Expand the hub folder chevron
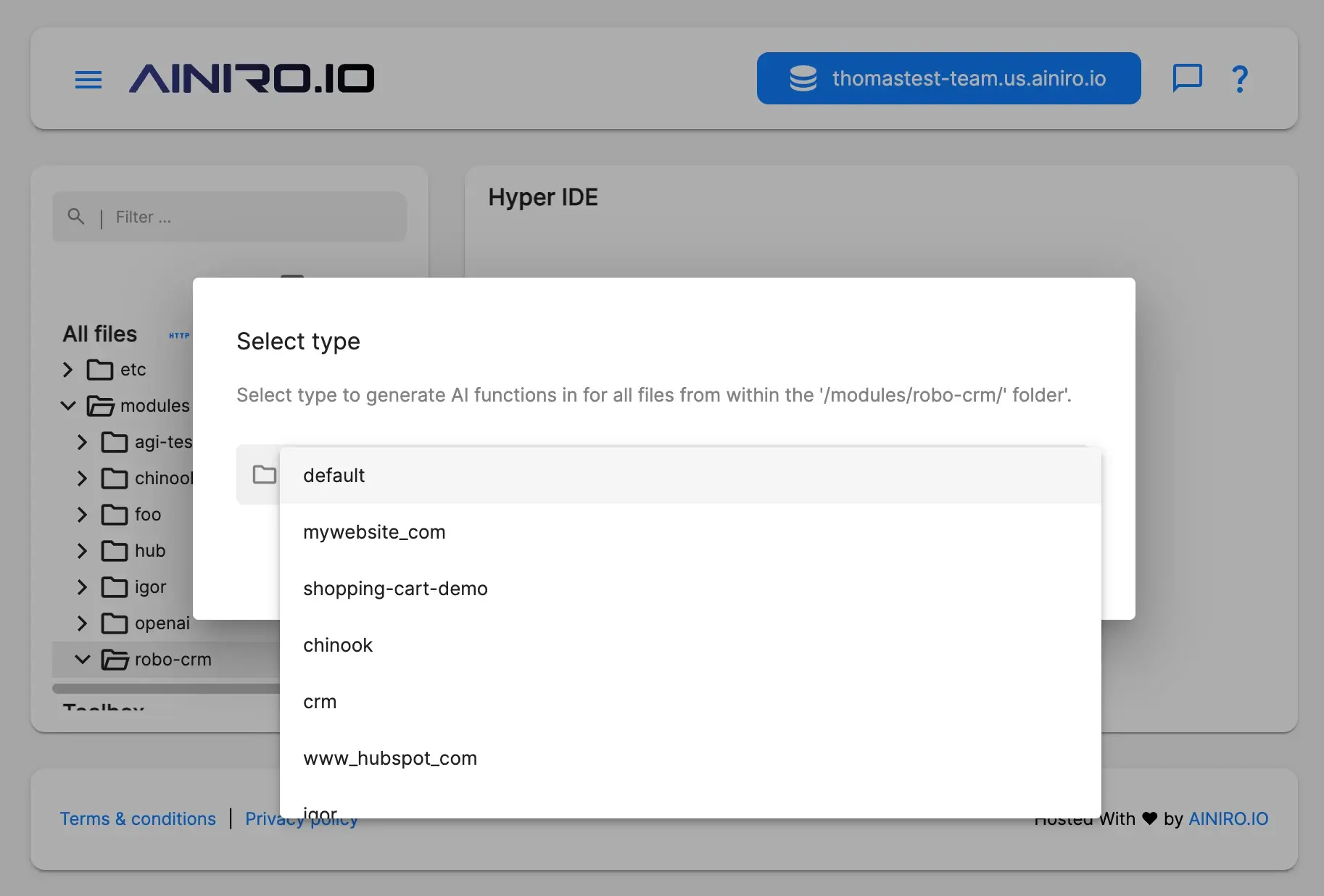 click(x=82, y=551)
